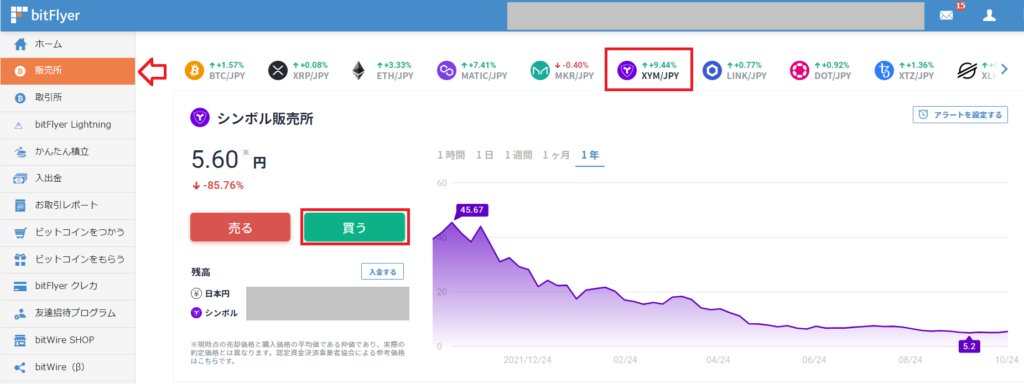Image resolution: width=1024 pixels, height=384 pixels.
Task: Open bitWire SHOP in sidebar
Action: tap(68, 340)
